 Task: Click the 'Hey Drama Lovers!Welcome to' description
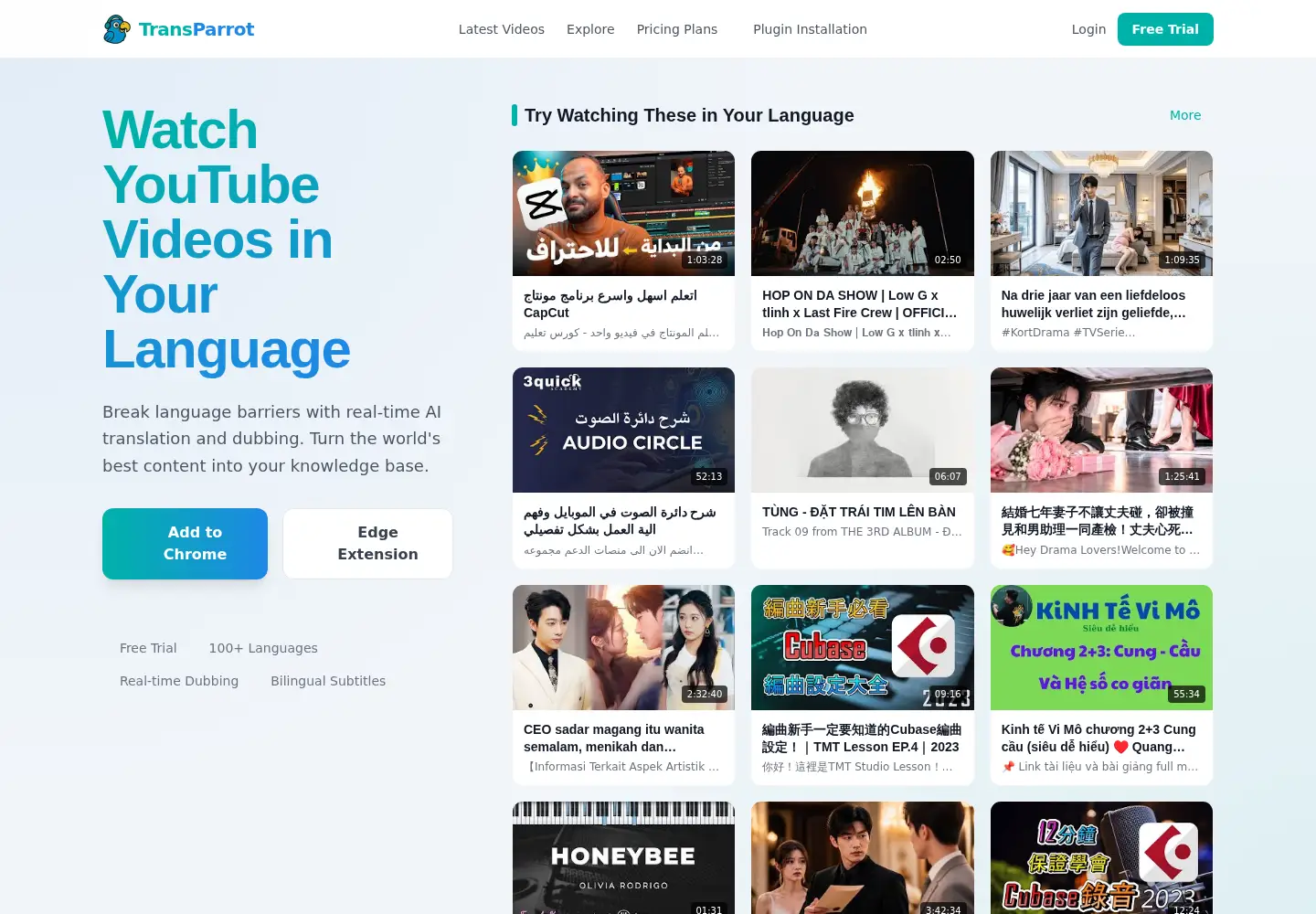click(1100, 550)
